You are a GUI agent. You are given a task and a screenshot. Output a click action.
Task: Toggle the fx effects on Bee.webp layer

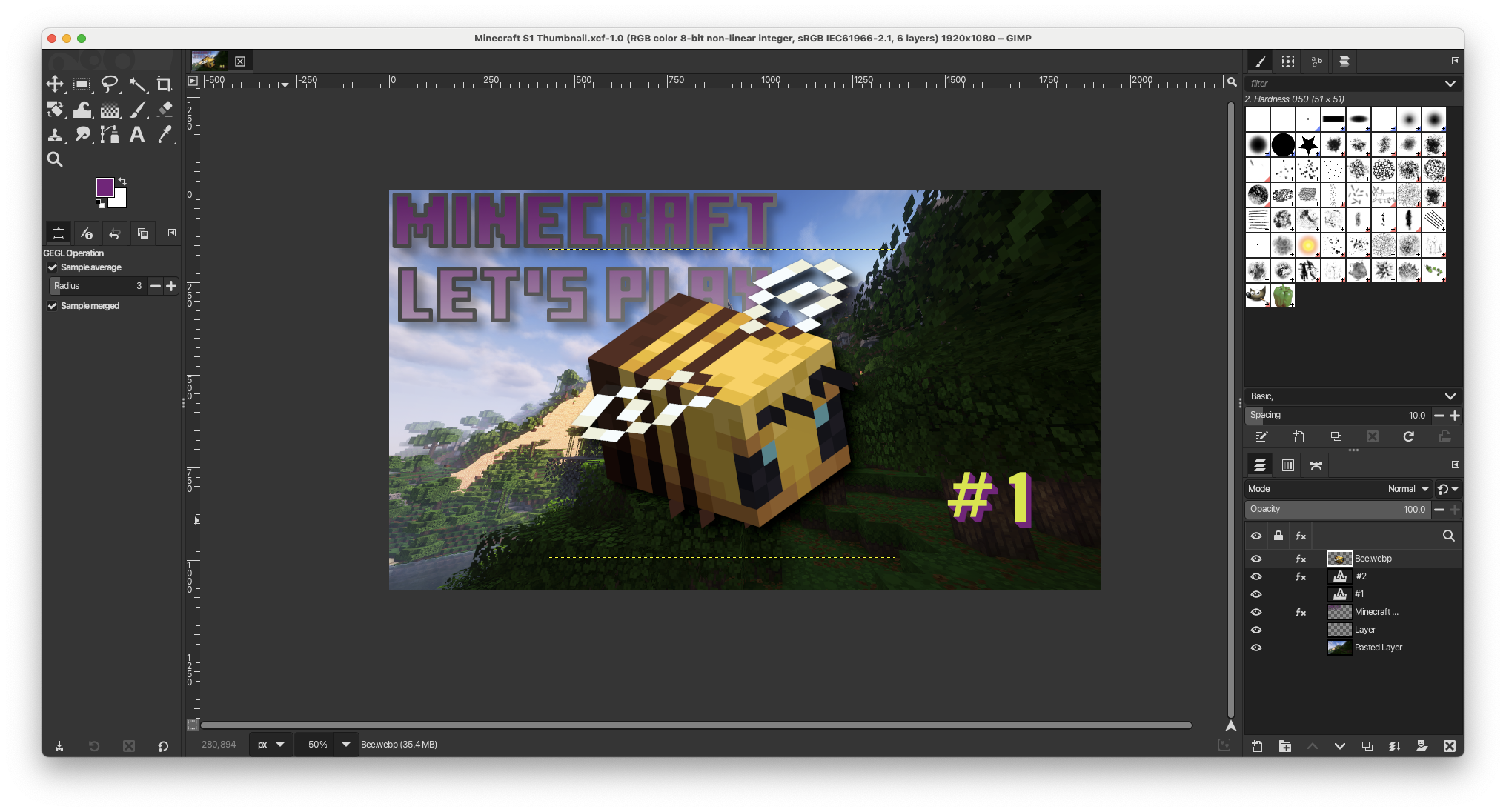pyautogui.click(x=1301, y=559)
